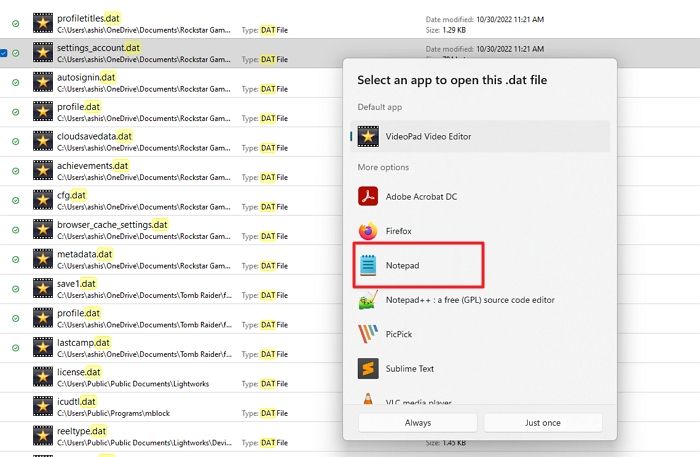Image resolution: width=700 pixels, height=457 pixels.
Task: Select the achievements.dat file name
Action: (93, 166)
